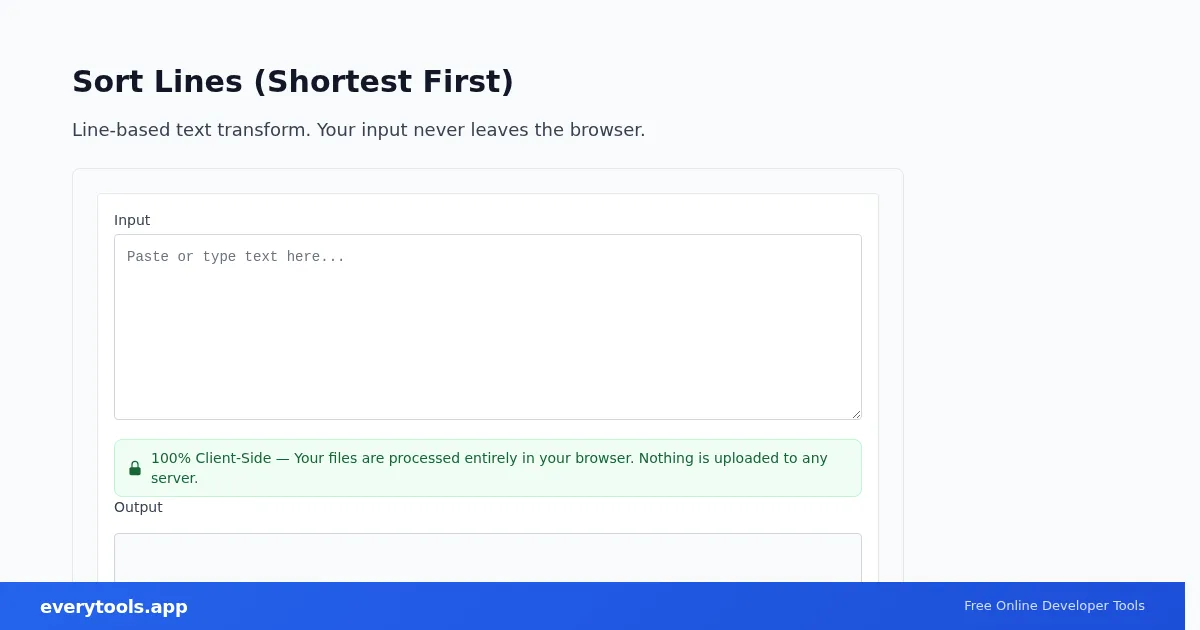This screenshot has height=630, width=1200.
Task: Click the 'Sort Lines (Shortest First)' heading
Action: click(293, 82)
